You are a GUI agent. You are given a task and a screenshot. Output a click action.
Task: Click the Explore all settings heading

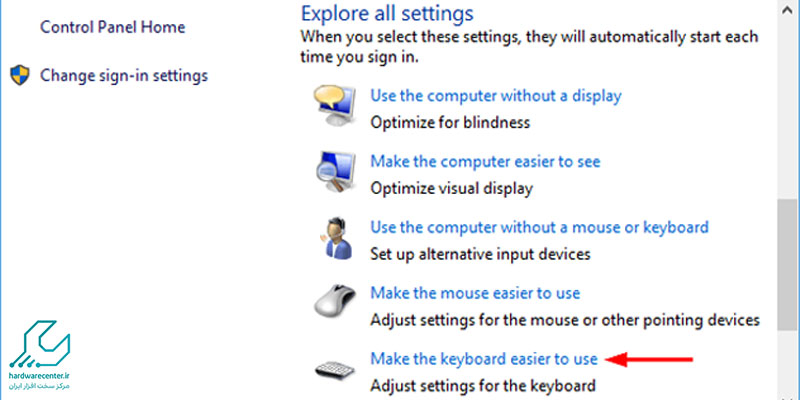(x=387, y=13)
